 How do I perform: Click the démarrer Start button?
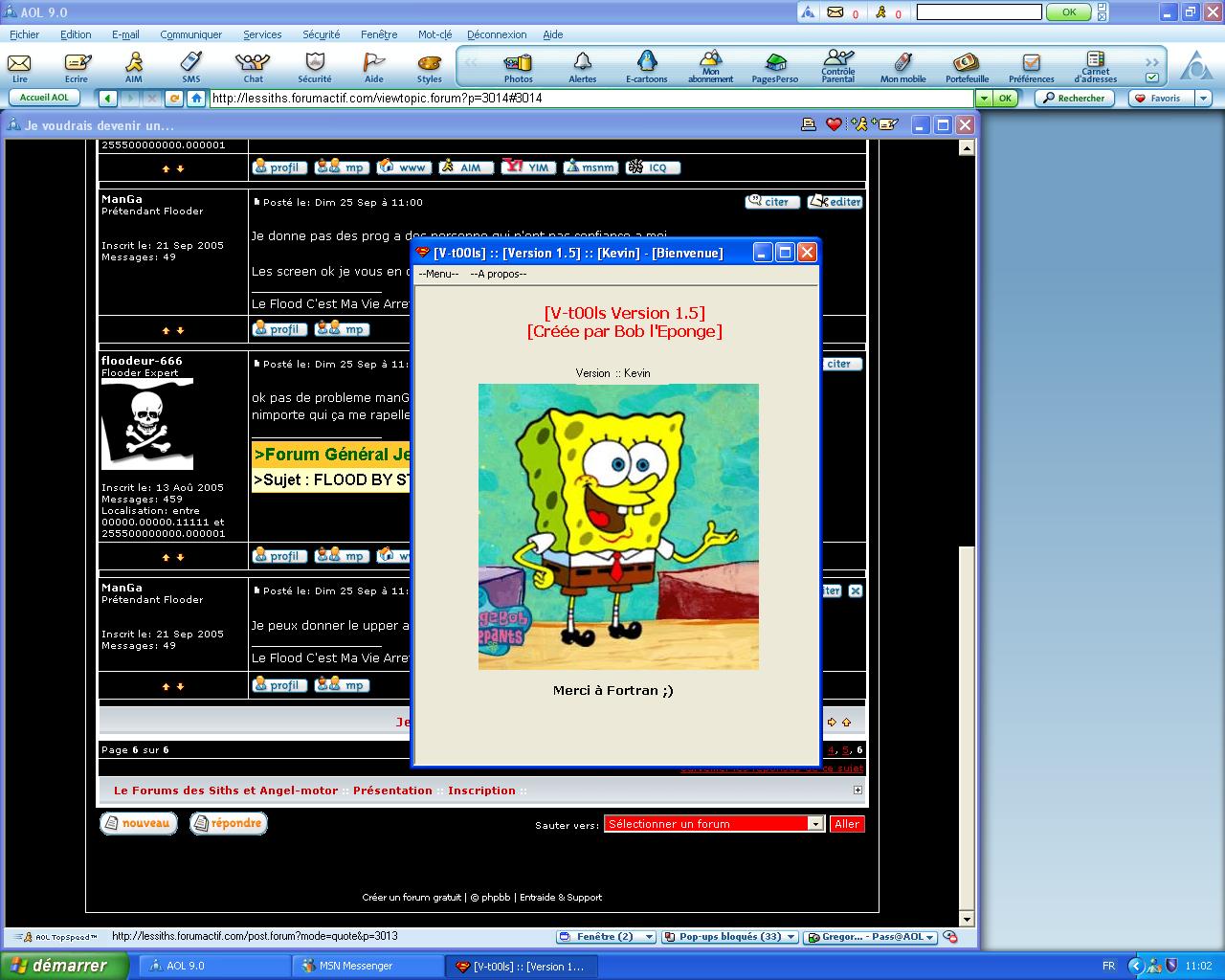coord(64,966)
